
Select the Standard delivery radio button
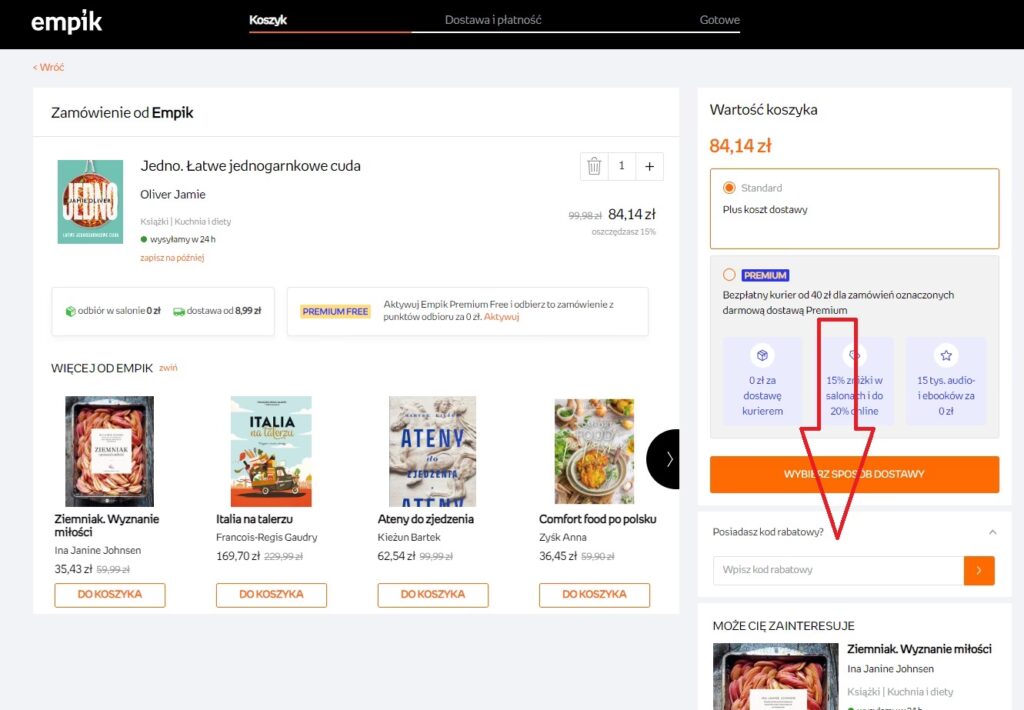point(729,188)
